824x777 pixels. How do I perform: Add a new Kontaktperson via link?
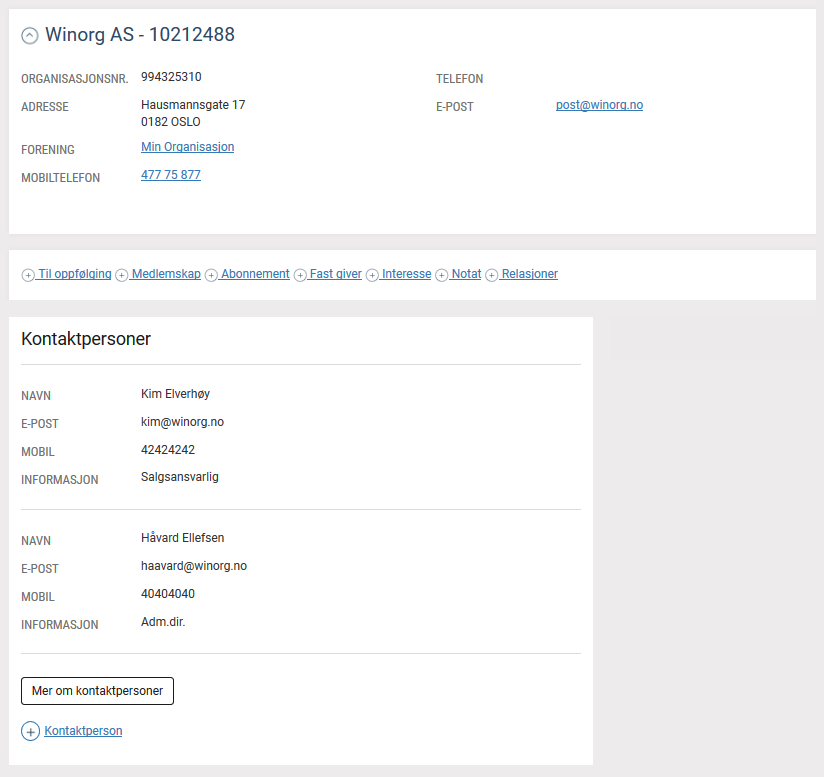pyautogui.click(x=83, y=731)
